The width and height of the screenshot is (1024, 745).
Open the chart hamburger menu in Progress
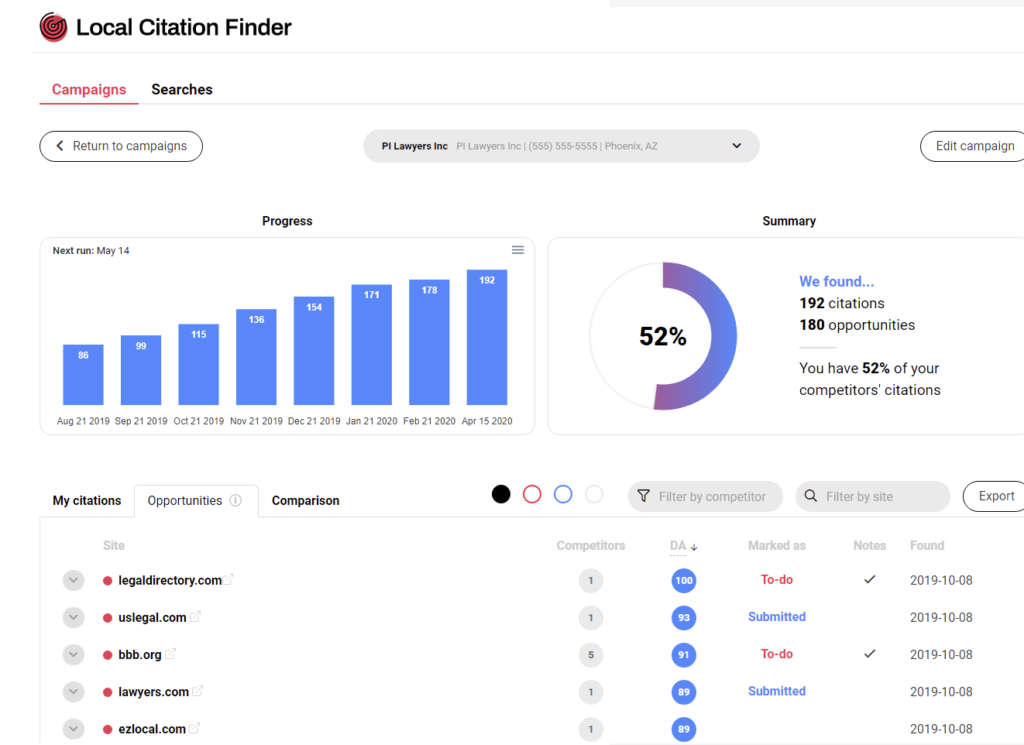click(517, 250)
